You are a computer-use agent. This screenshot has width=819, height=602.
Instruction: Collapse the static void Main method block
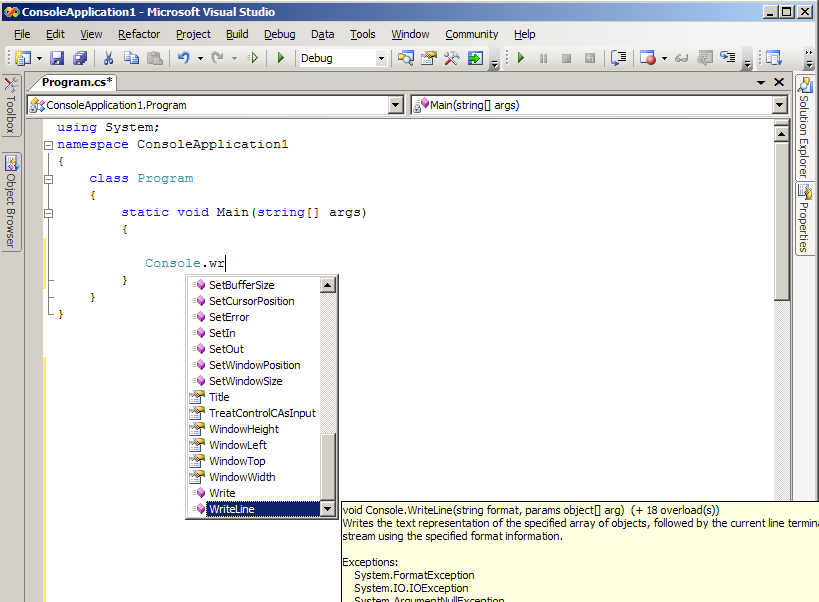tap(49, 213)
